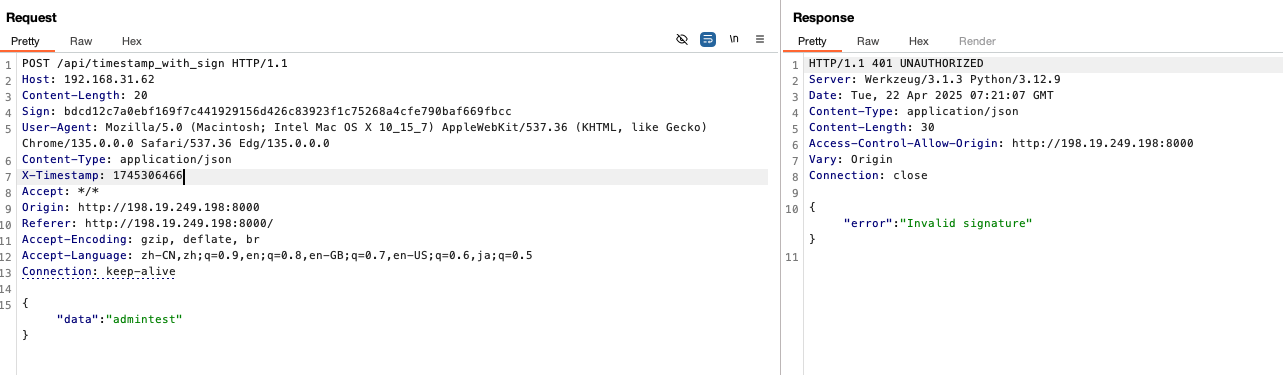The image size is (1283, 375).
Task: Click the HTTP/1.1 401 UNAUTHORIZED status line
Action: (x=896, y=63)
